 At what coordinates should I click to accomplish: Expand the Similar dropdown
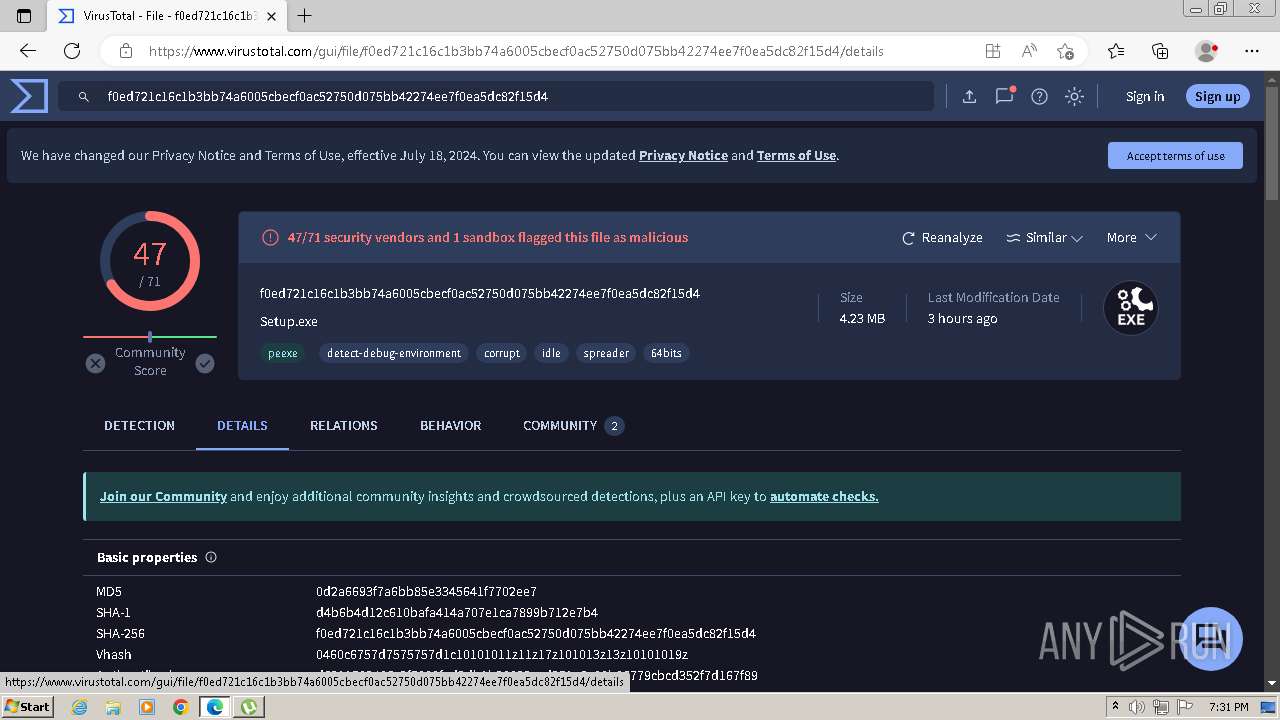click(x=1044, y=238)
